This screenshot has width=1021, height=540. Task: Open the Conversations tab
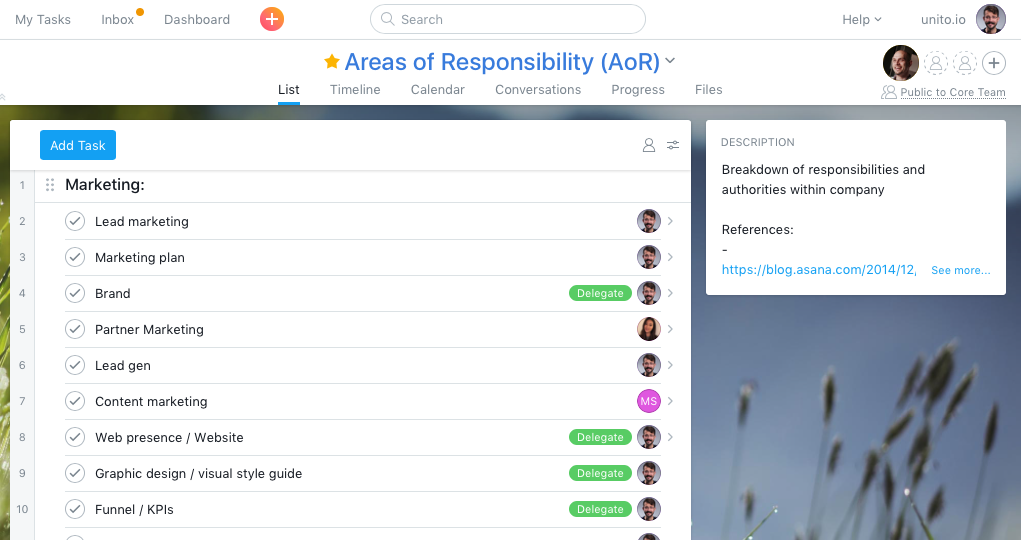click(538, 89)
